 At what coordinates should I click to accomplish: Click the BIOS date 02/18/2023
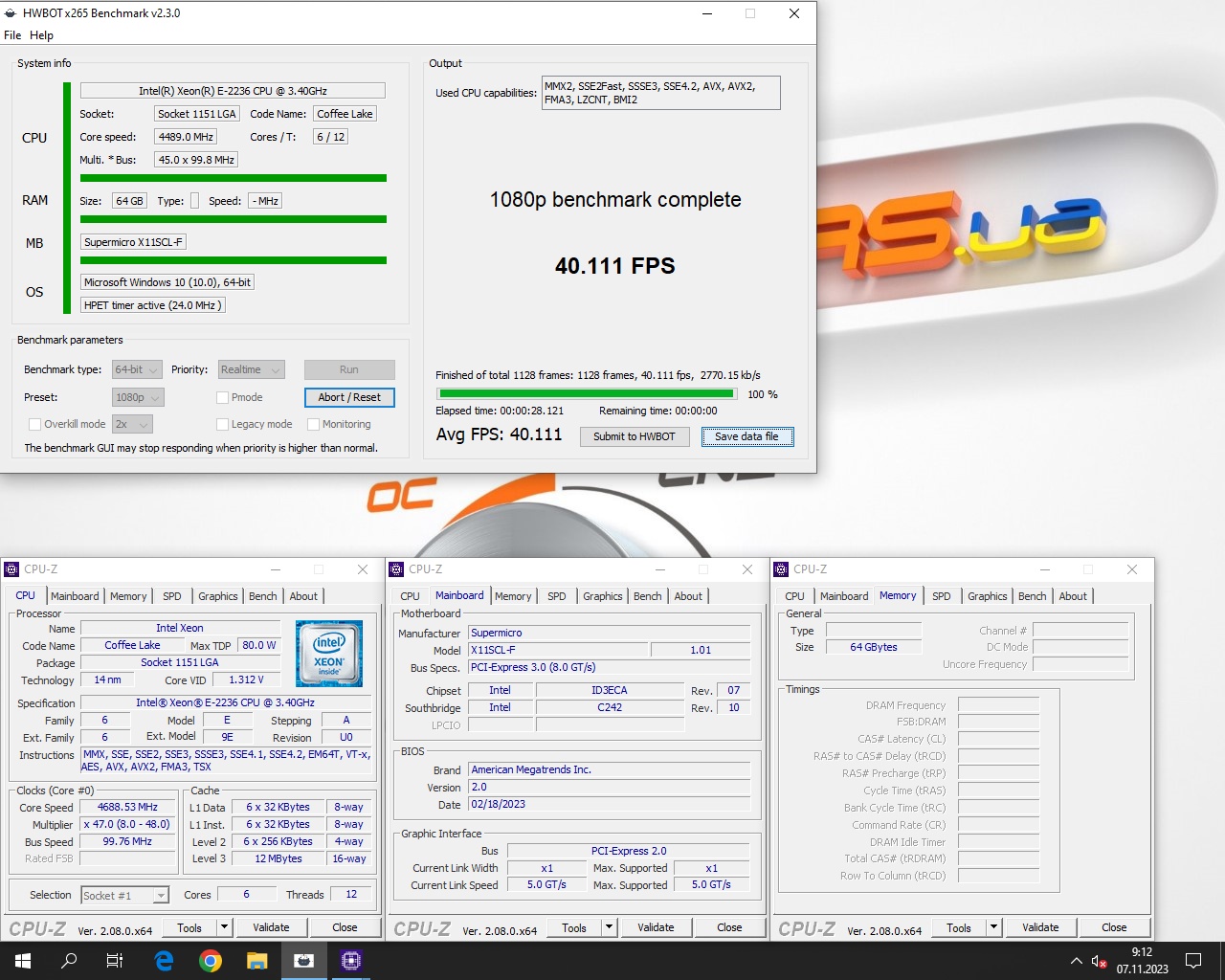coord(609,804)
